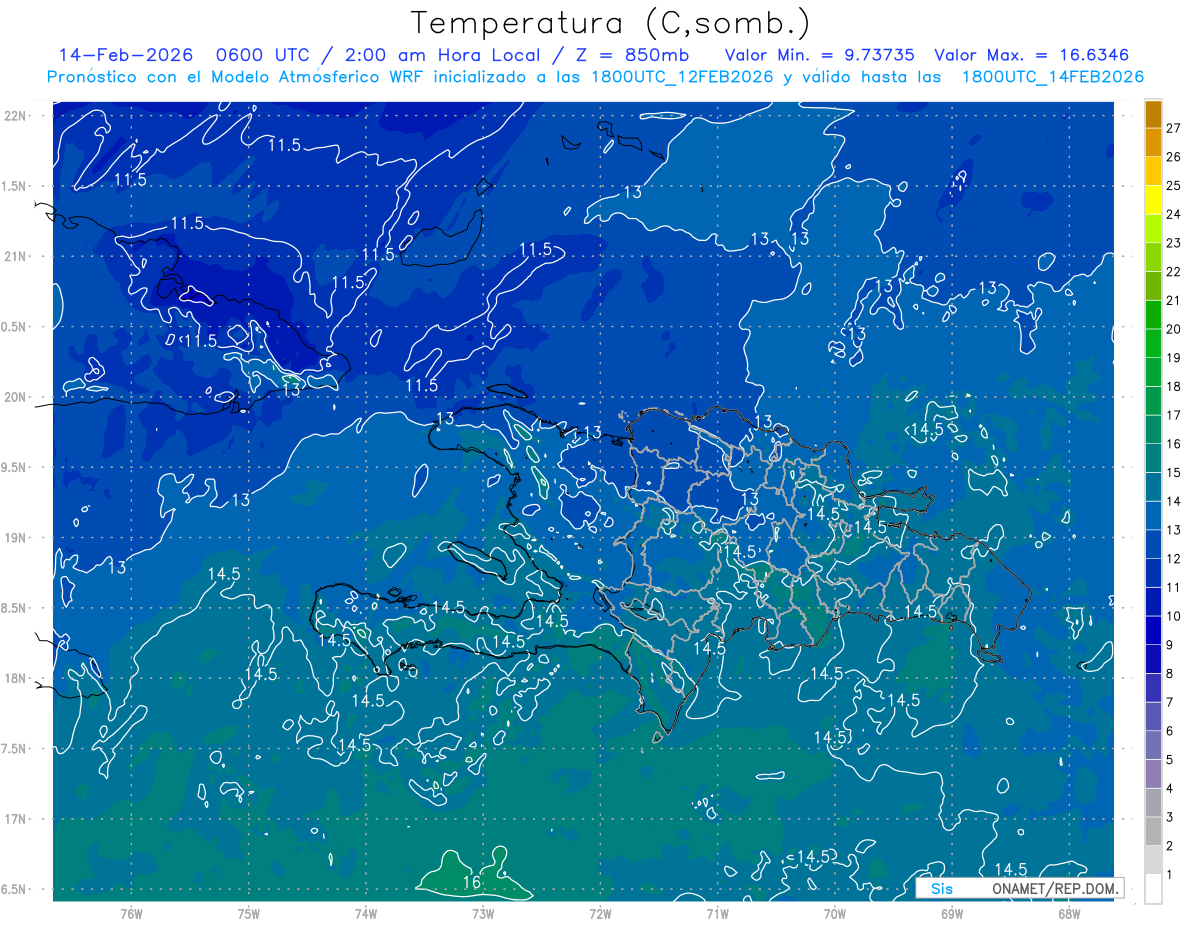Viewport: 1200px width, 927px height.
Task: Click the white swatch at the color scale's bottom
Action: pyautogui.click(x=1153, y=889)
